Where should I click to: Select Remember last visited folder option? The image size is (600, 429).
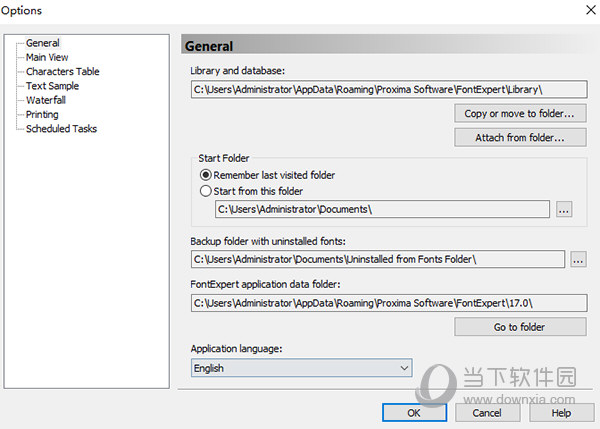(267, 175)
